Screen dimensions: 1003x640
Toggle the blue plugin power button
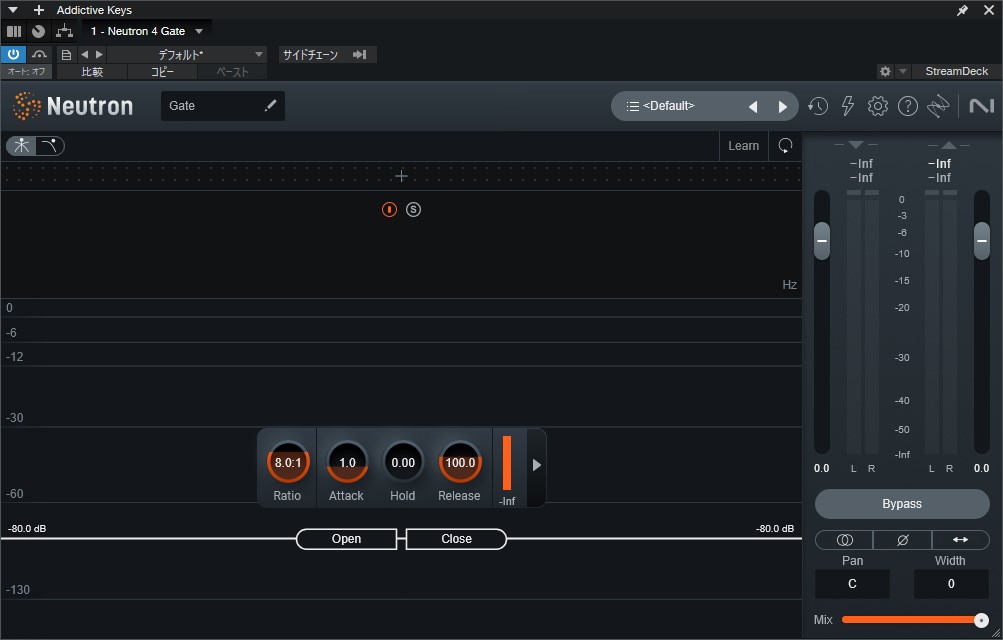pyautogui.click(x=13, y=54)
